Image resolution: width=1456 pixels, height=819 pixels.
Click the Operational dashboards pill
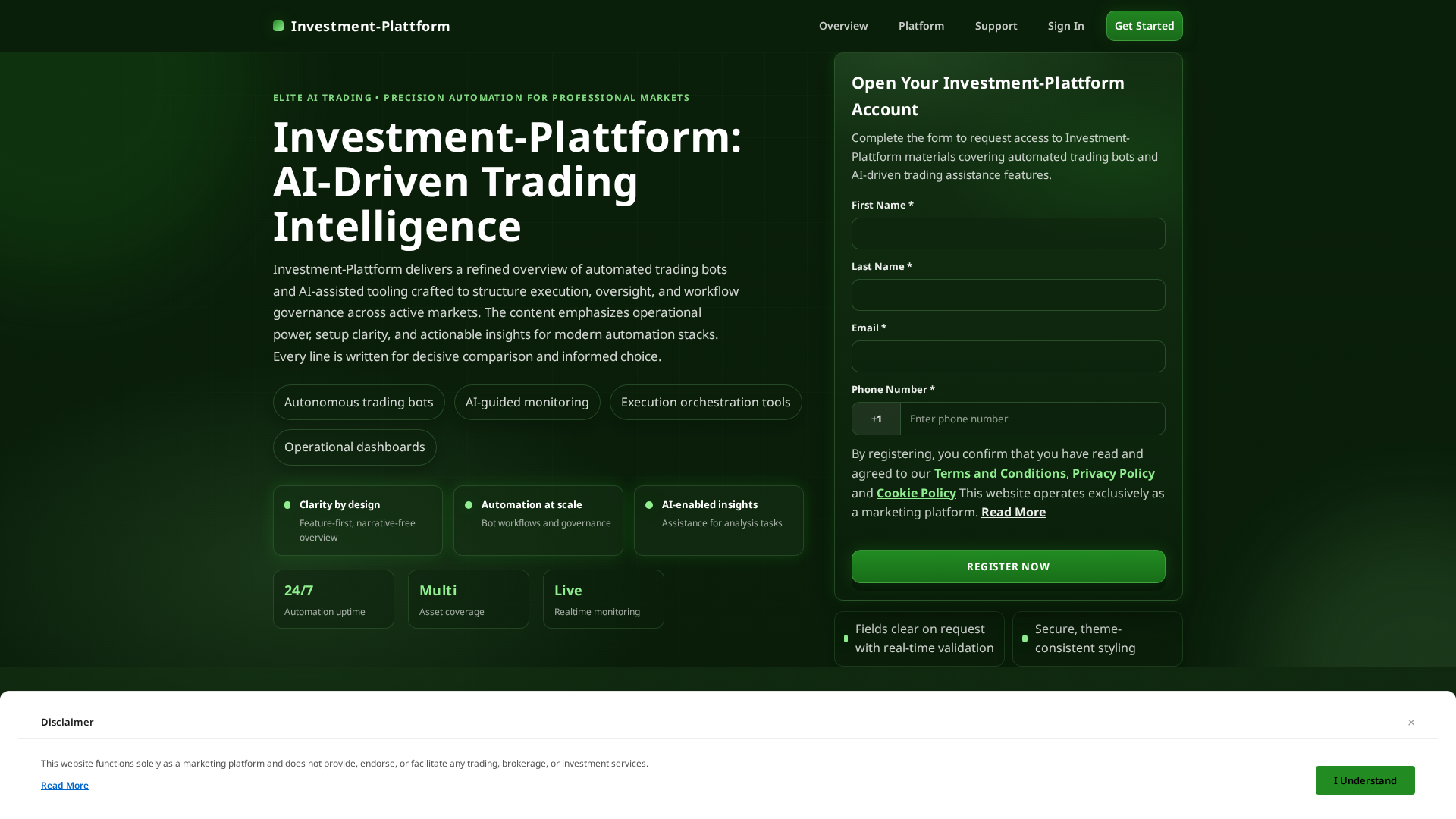tap(354, 447)
